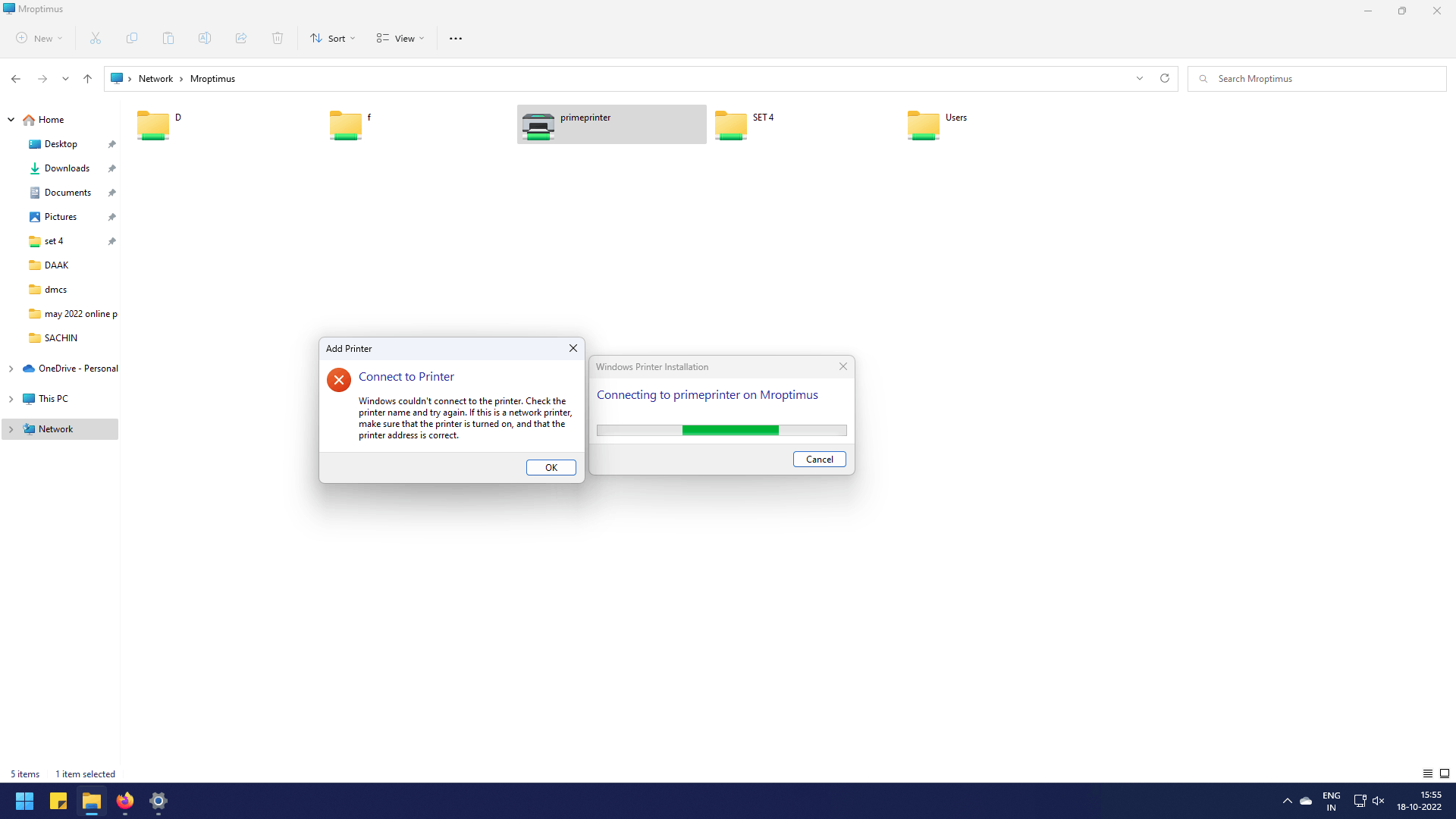Open the See more ellipsis menu

point(456,38)
